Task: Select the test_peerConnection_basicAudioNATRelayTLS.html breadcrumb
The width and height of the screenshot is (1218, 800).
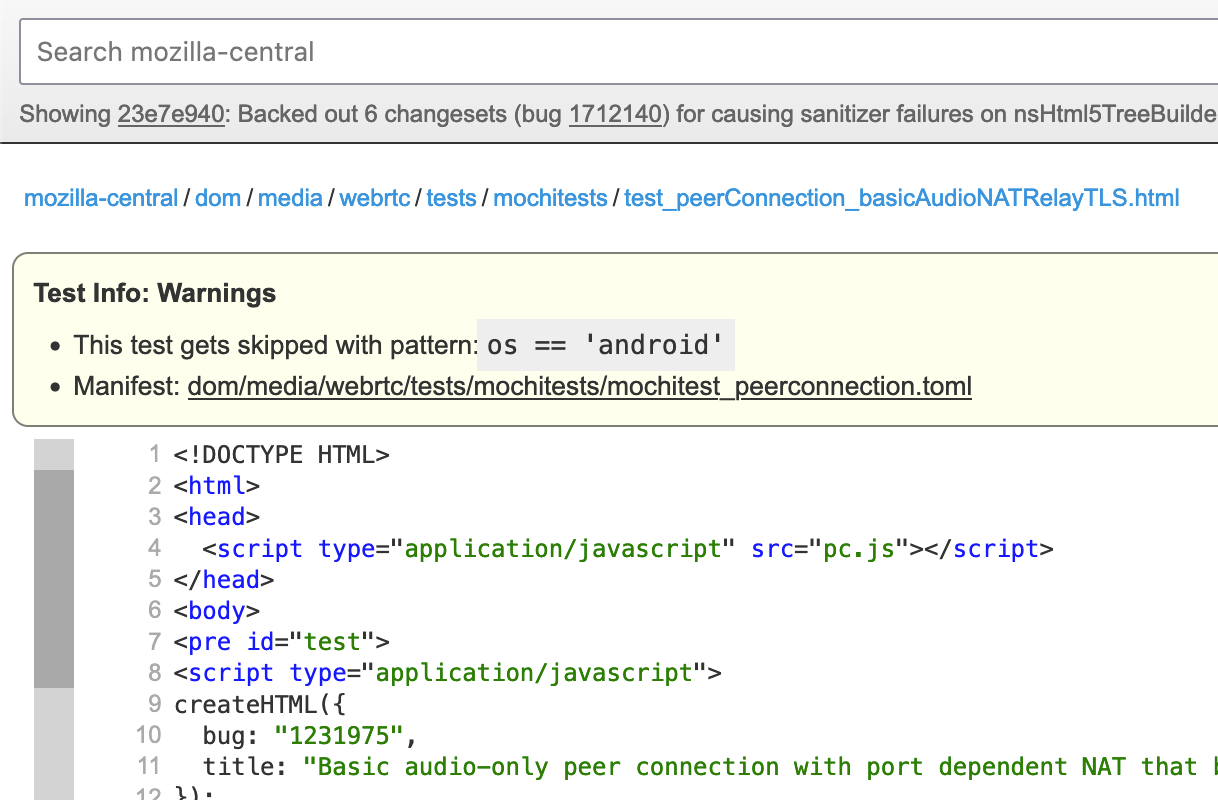Action: coord(900,198)
